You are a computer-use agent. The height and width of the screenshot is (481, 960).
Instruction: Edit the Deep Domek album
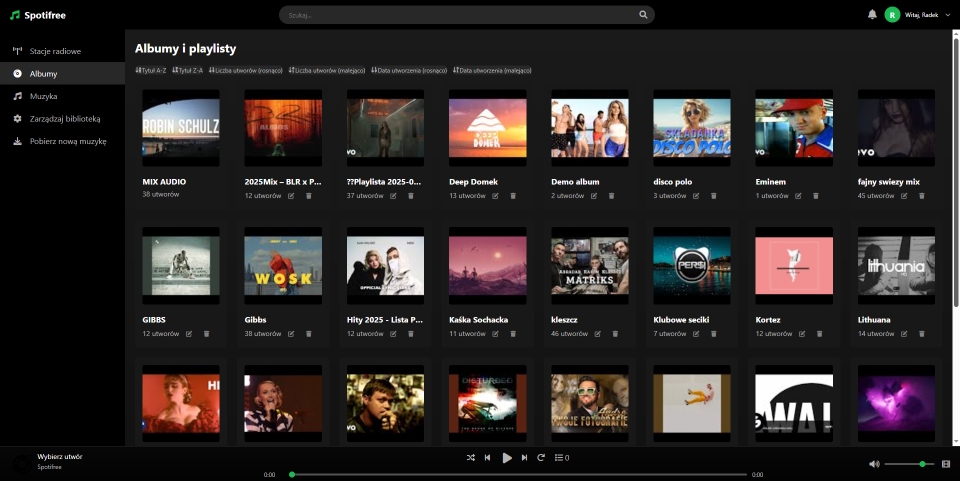[495, 196]
